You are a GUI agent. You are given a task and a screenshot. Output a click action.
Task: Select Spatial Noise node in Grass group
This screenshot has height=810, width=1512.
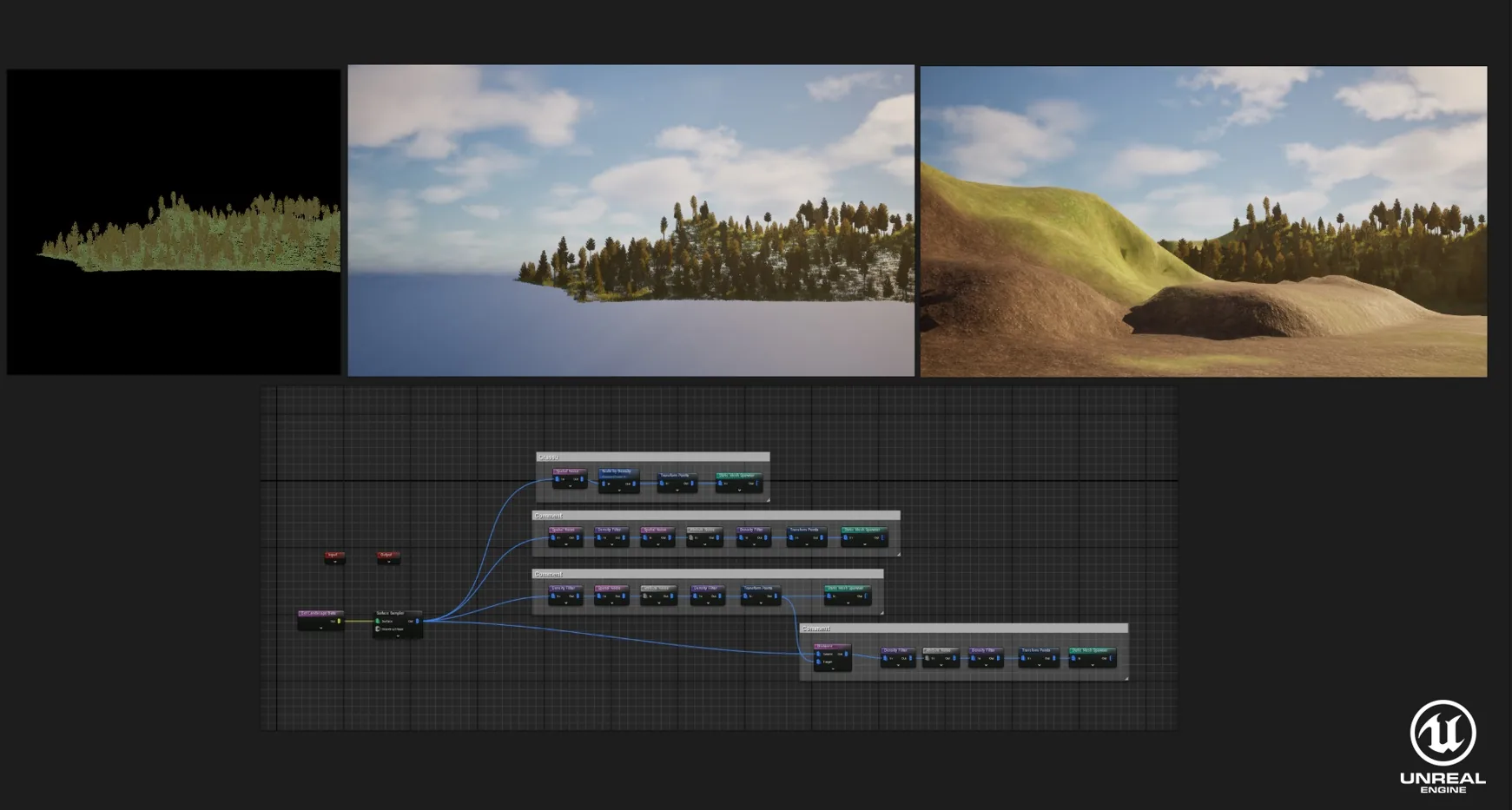tap(570, 478)
